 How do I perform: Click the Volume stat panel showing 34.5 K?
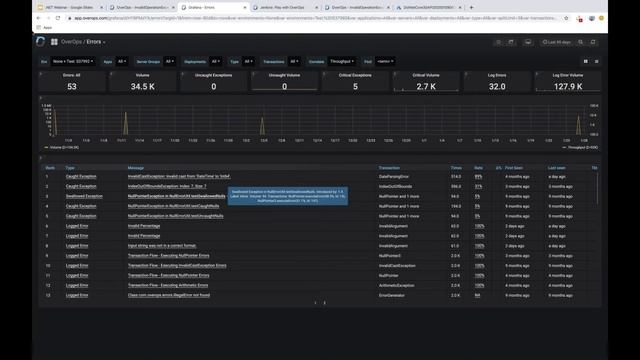click(142, 82)
